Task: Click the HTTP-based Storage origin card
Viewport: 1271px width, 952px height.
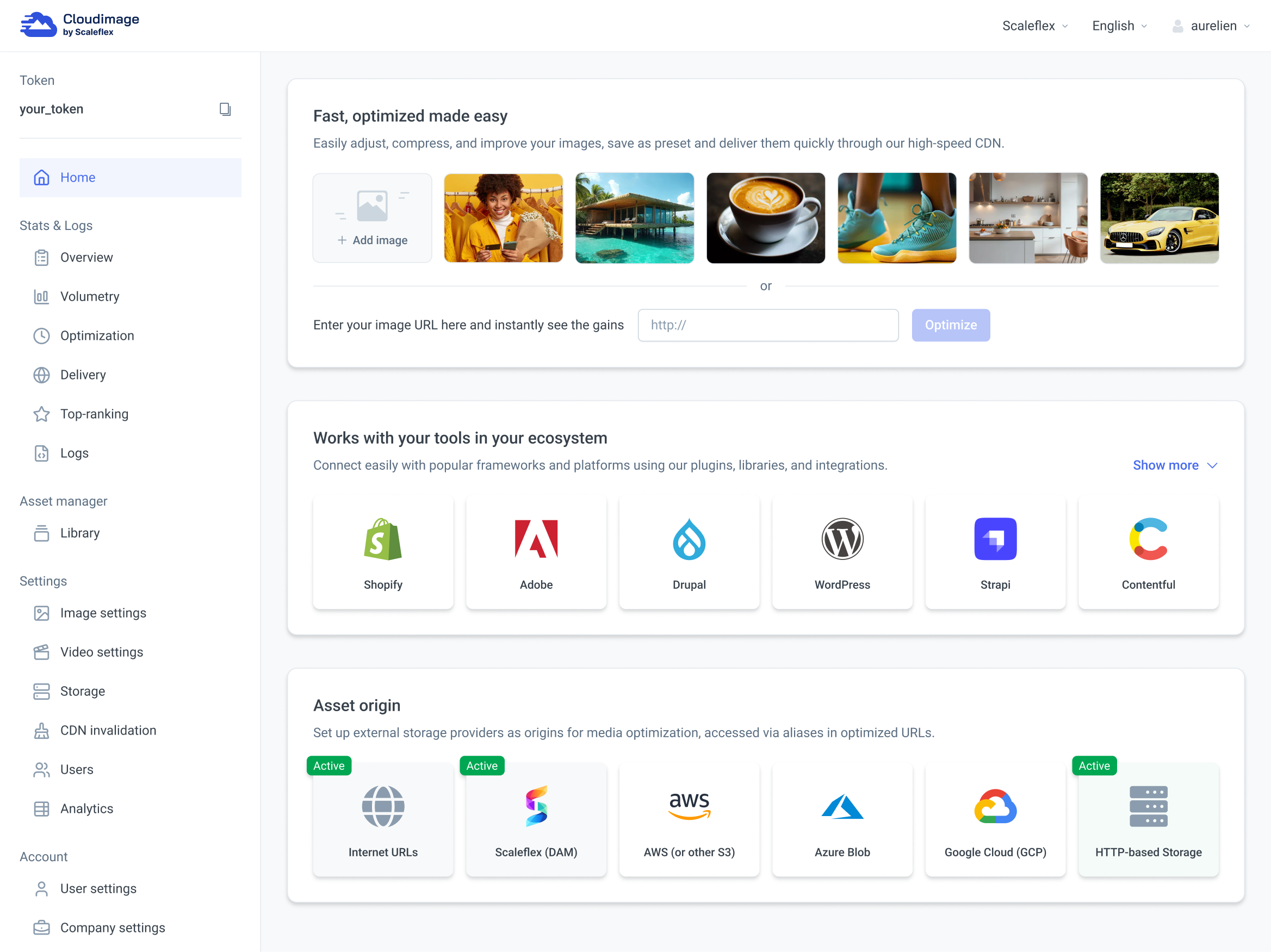Action: [1148, 819]
